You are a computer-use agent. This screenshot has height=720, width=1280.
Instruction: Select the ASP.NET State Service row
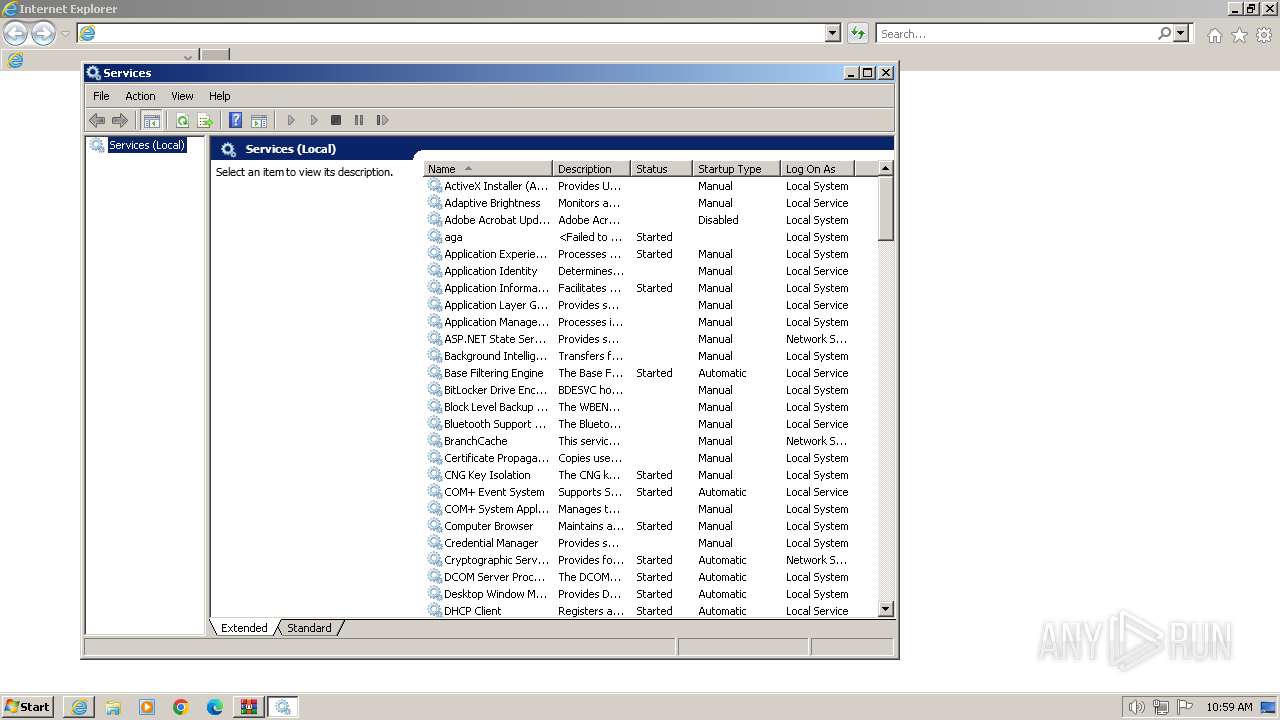coord(650,339)
